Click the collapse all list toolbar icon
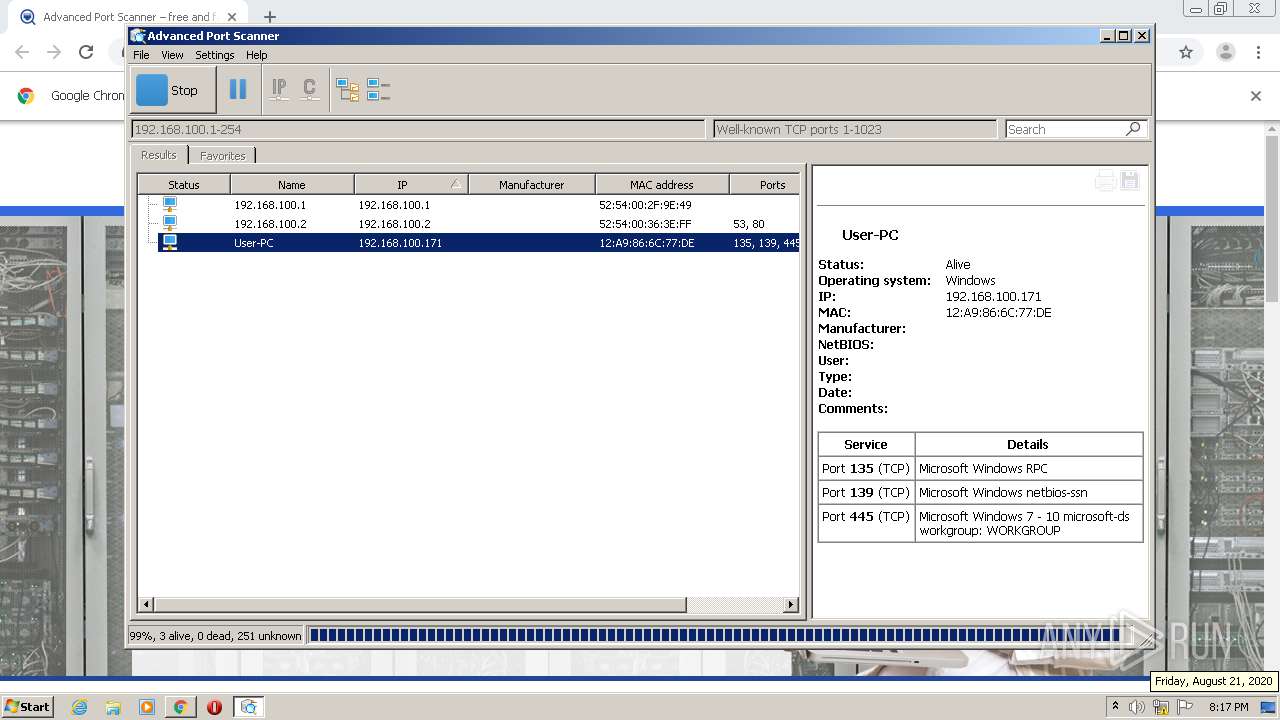The image size is (1280, 720). pyautogui.click(x=378, y=90)
